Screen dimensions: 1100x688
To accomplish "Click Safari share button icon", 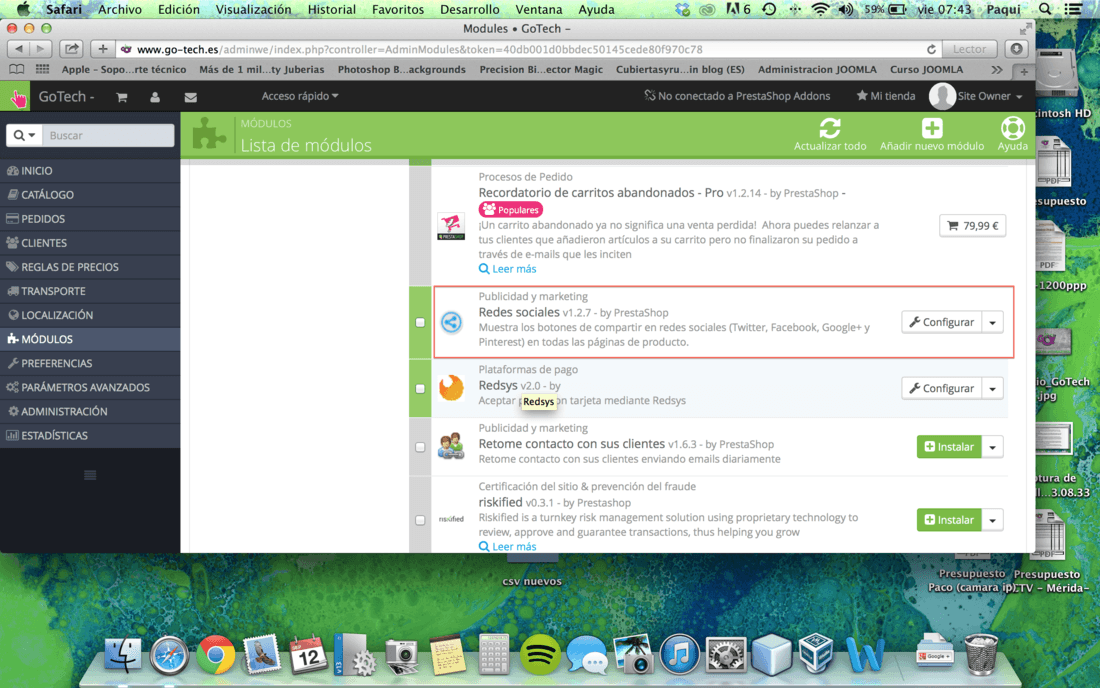I will pos(71,49).
